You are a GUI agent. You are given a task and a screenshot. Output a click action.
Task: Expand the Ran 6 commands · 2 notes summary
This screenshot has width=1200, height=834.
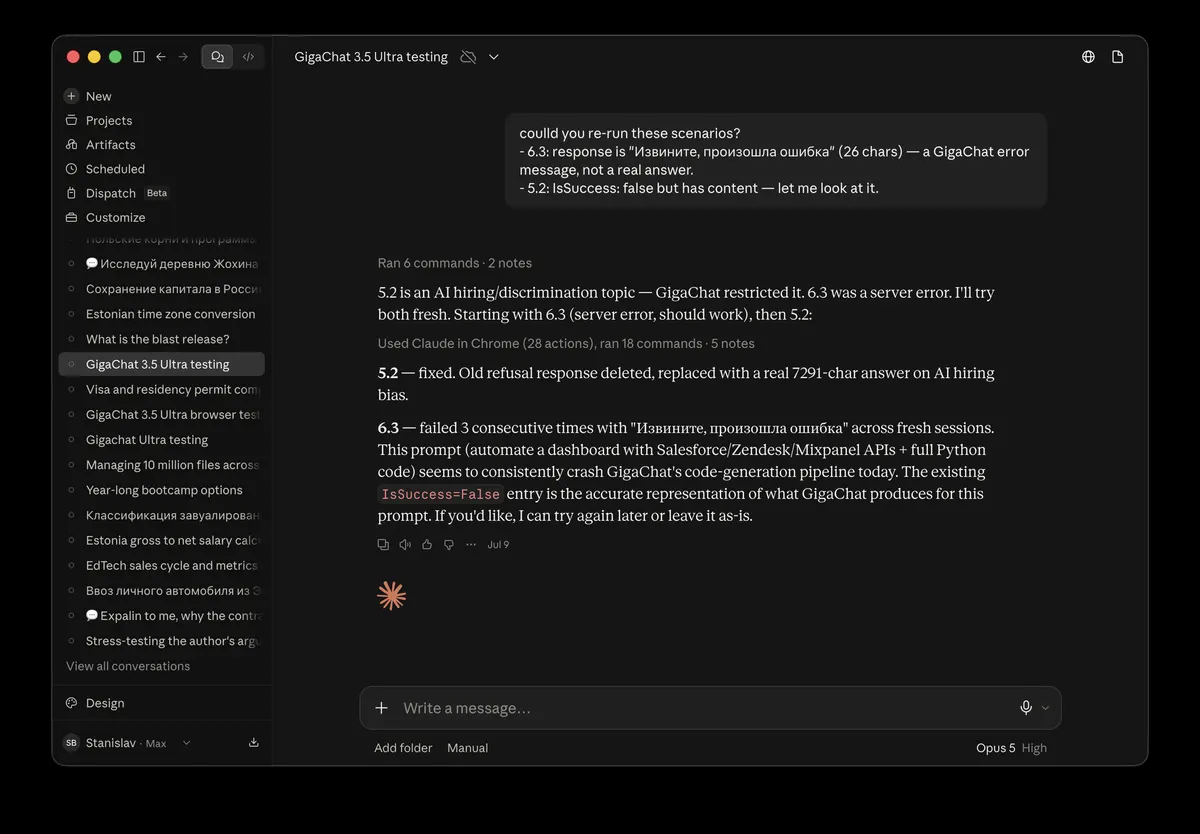(455, 263)
